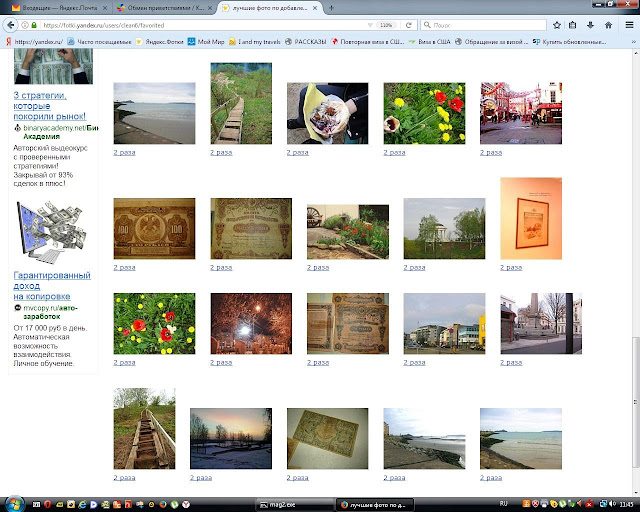Click the 110% zoom level indicator
The image size is (640, 512).
click(386, 25)
